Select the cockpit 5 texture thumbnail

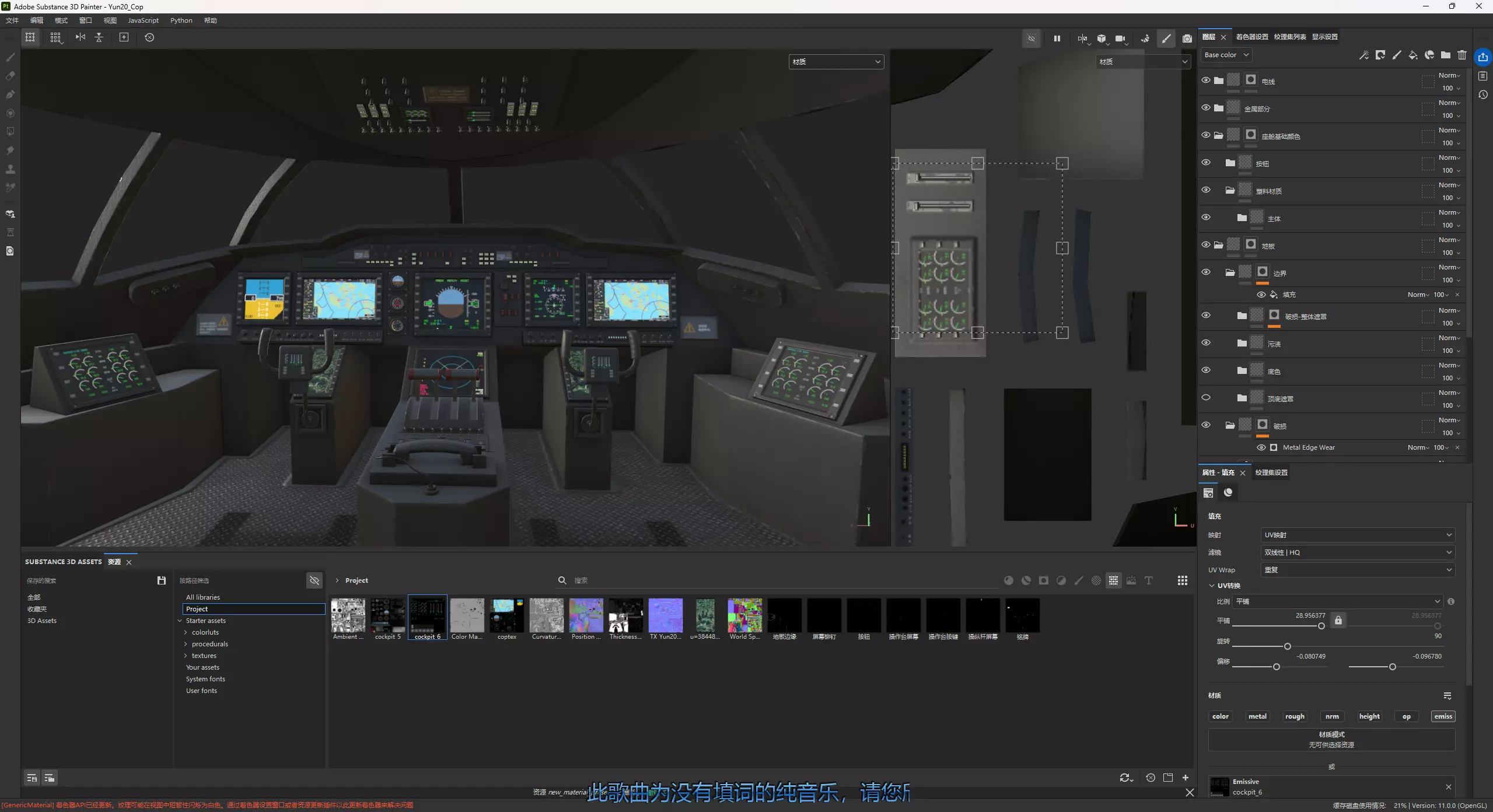point(388,615)
